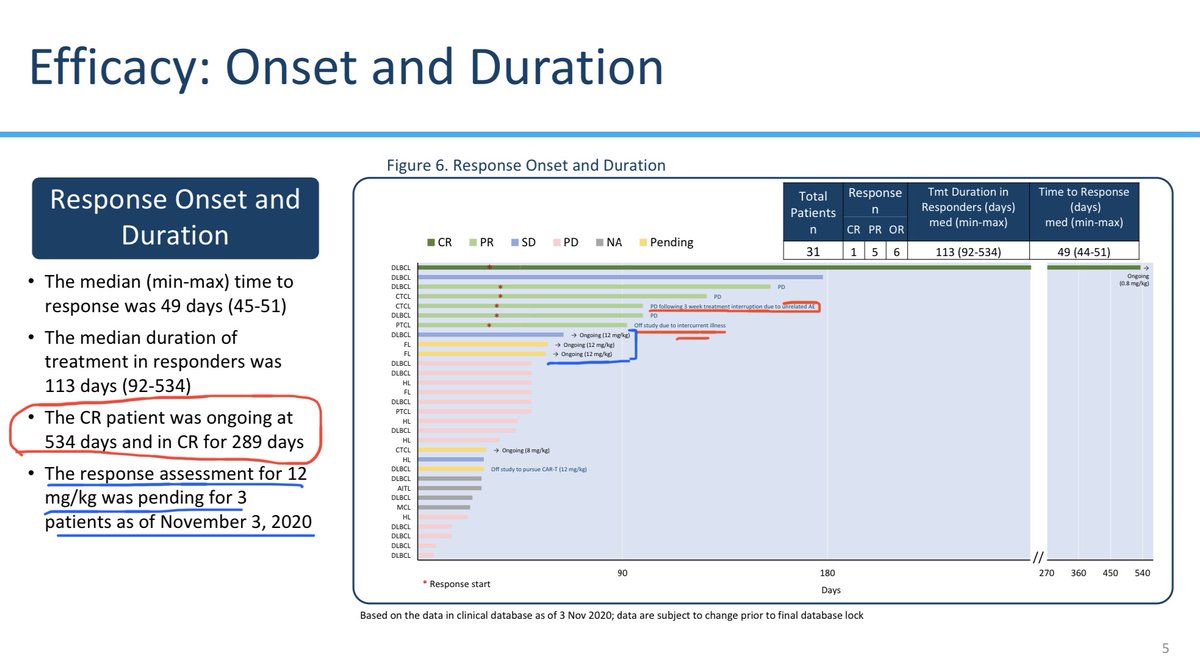Expand the Response n table header
1200x670 pixels.
[875, 200]
